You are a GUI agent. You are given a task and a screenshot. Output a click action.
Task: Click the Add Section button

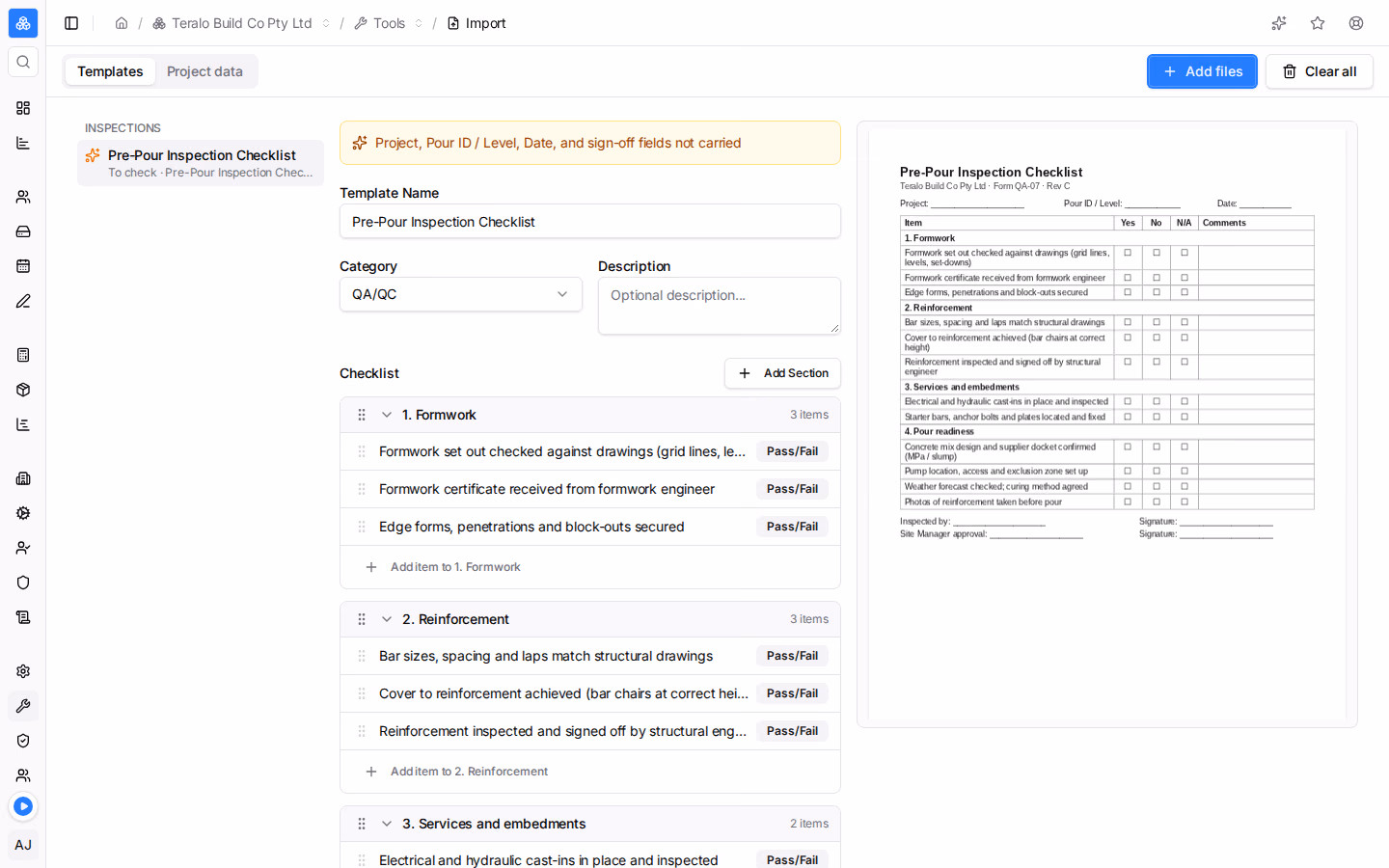coord(782,373)
